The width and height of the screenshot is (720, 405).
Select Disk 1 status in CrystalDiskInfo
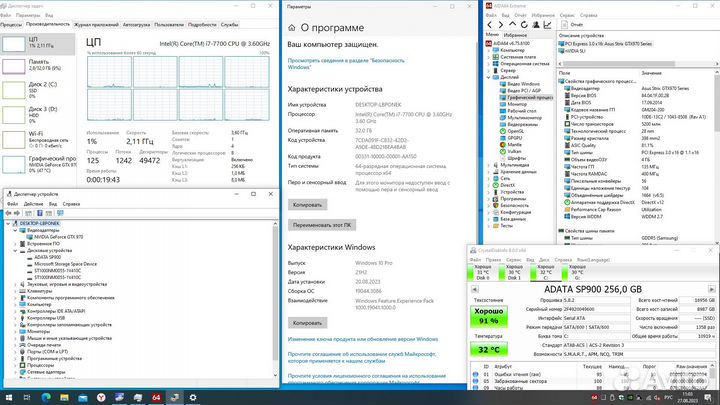tap(511, 272)
